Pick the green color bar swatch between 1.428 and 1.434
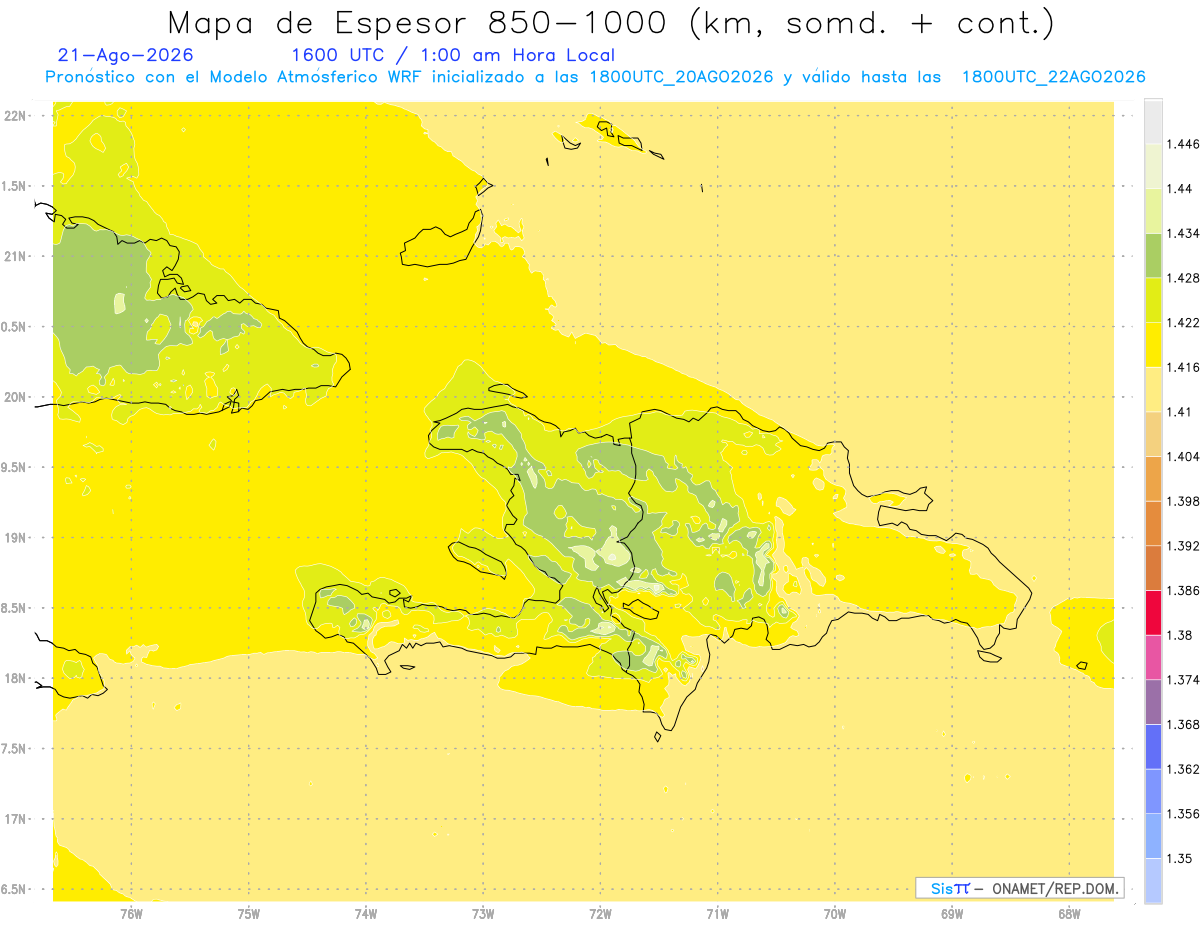Image resolution: width=1200 pixels, height=927 pixels. (1153, 255)
